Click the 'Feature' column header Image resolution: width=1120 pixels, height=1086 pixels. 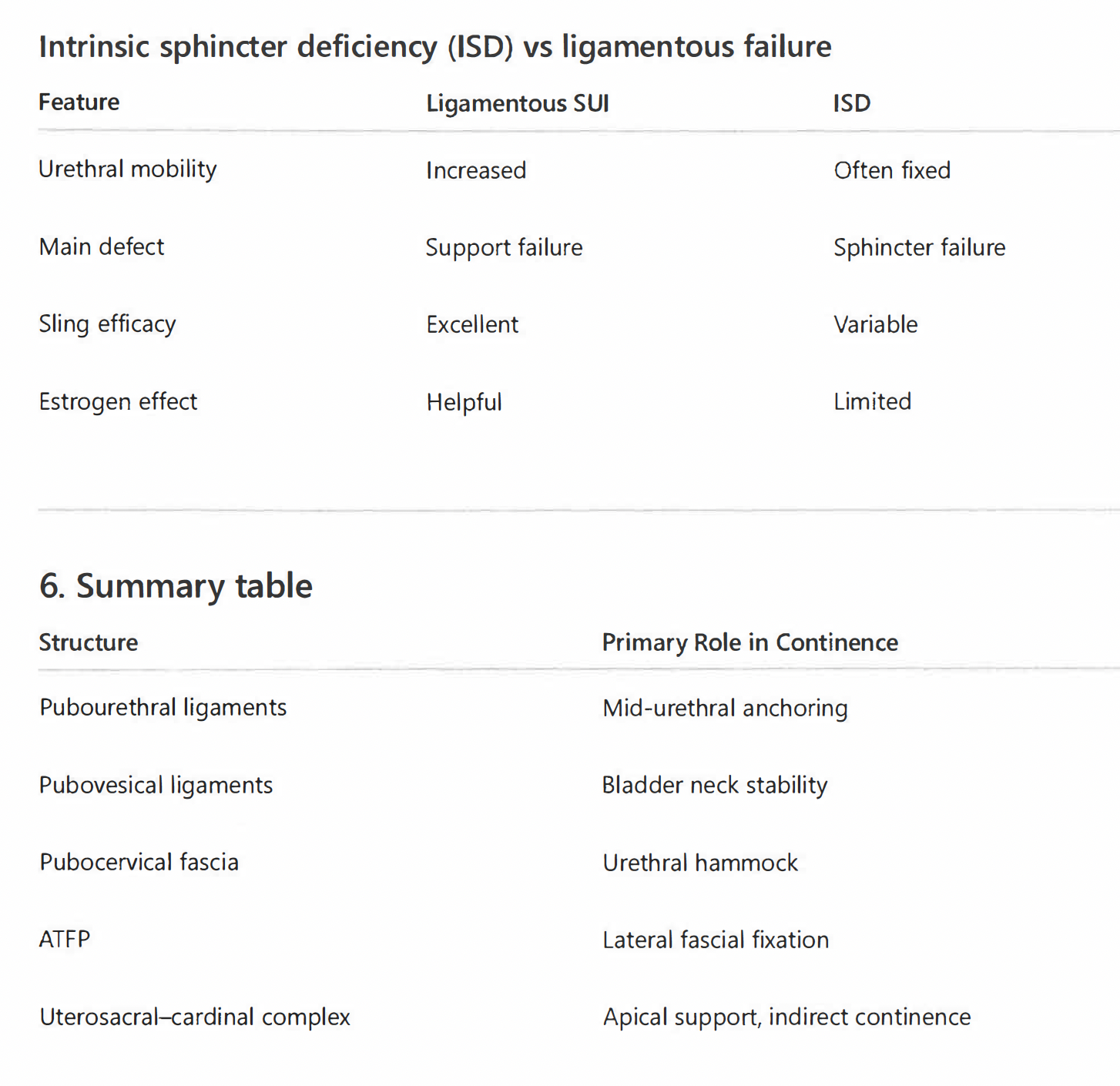tap(79, 102)
